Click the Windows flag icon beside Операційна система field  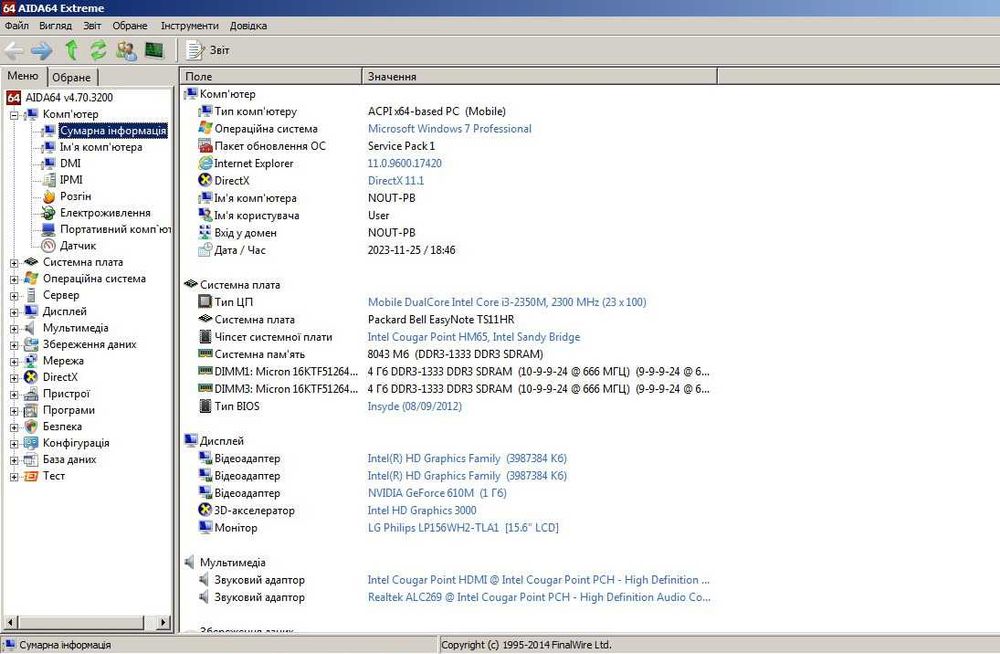point(205,128)
